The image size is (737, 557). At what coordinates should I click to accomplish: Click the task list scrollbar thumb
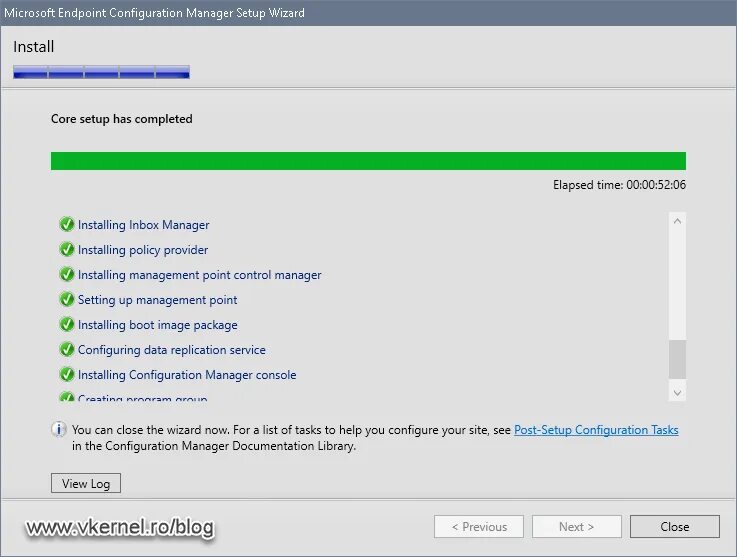(677, 359)
